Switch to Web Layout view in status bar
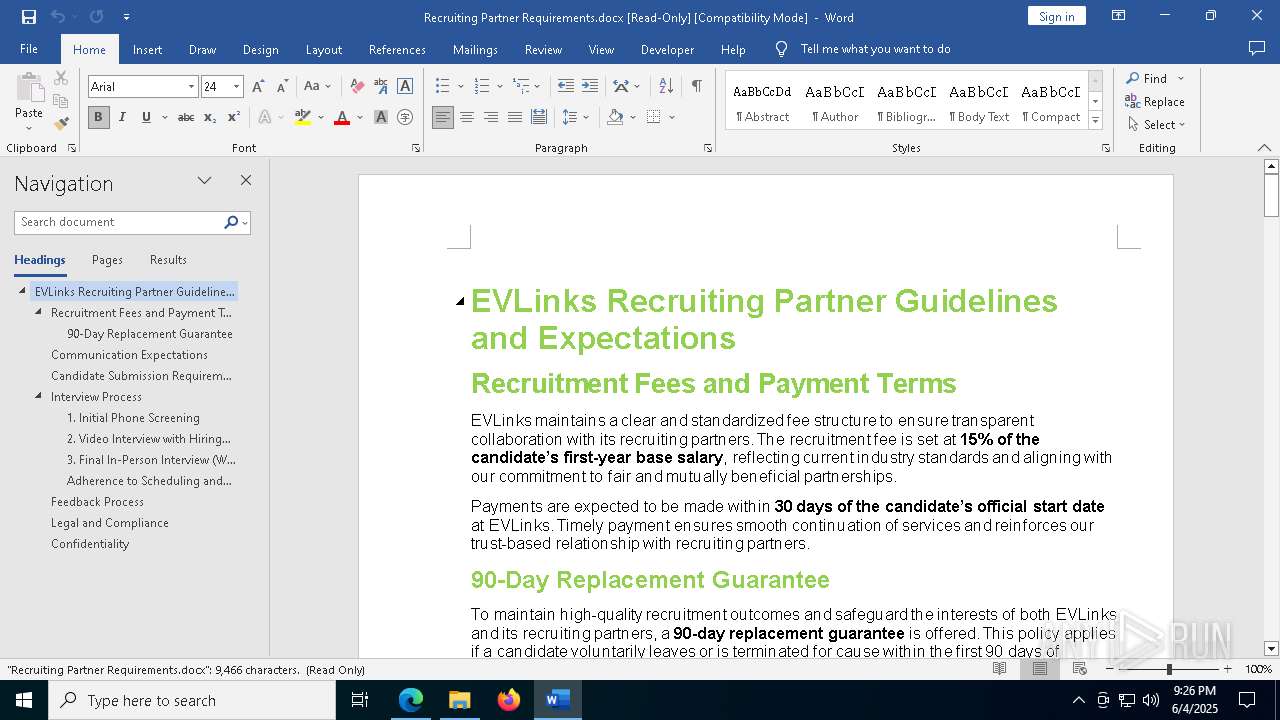This screenshot has height=720, width=1280. pos(1079,669)
